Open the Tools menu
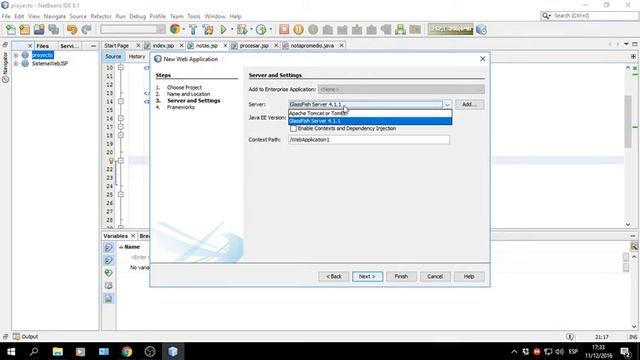 click(x=194, y=16)
